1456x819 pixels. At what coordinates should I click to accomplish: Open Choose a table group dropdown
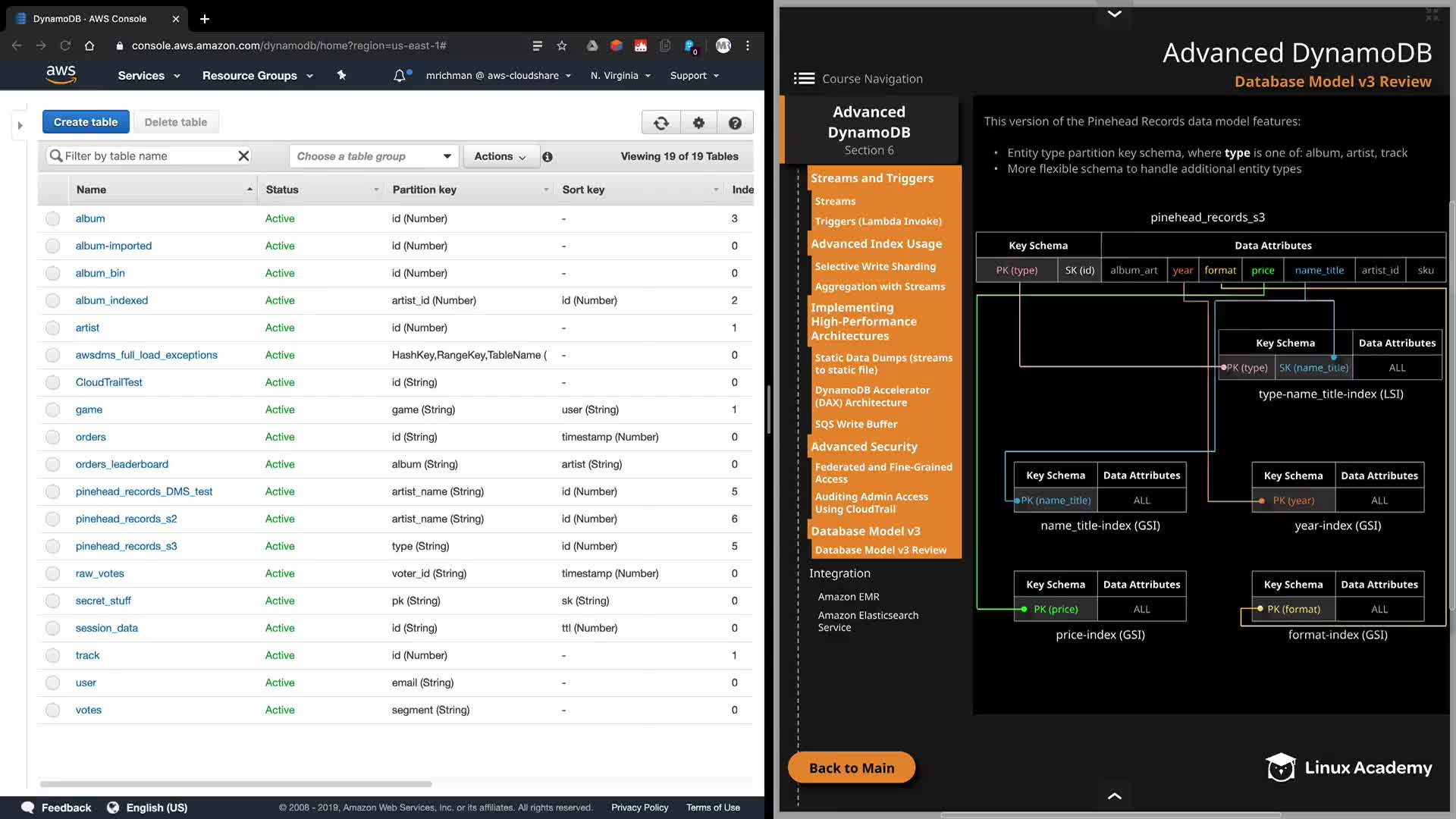pyautogui.click(x=374, y=156)
